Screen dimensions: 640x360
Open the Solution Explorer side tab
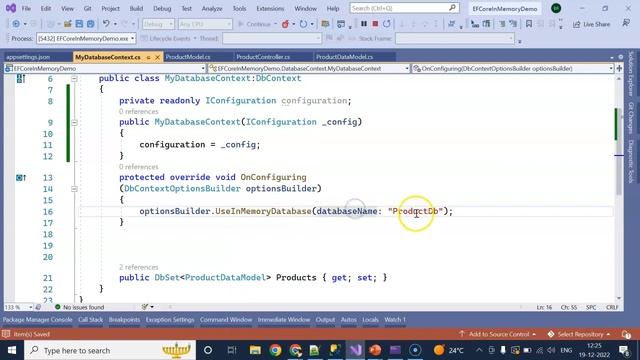(x=631, y=74)
